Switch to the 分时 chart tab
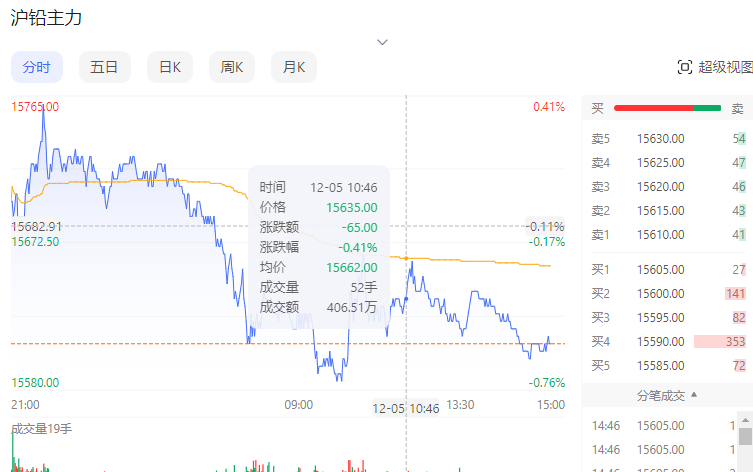 click(x=36, y=67)
